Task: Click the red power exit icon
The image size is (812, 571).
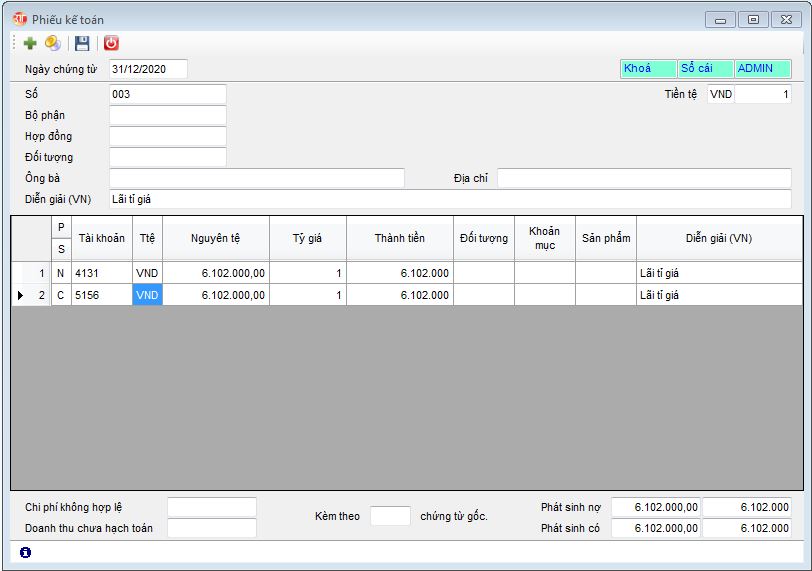Action: (x=111, y=43)
